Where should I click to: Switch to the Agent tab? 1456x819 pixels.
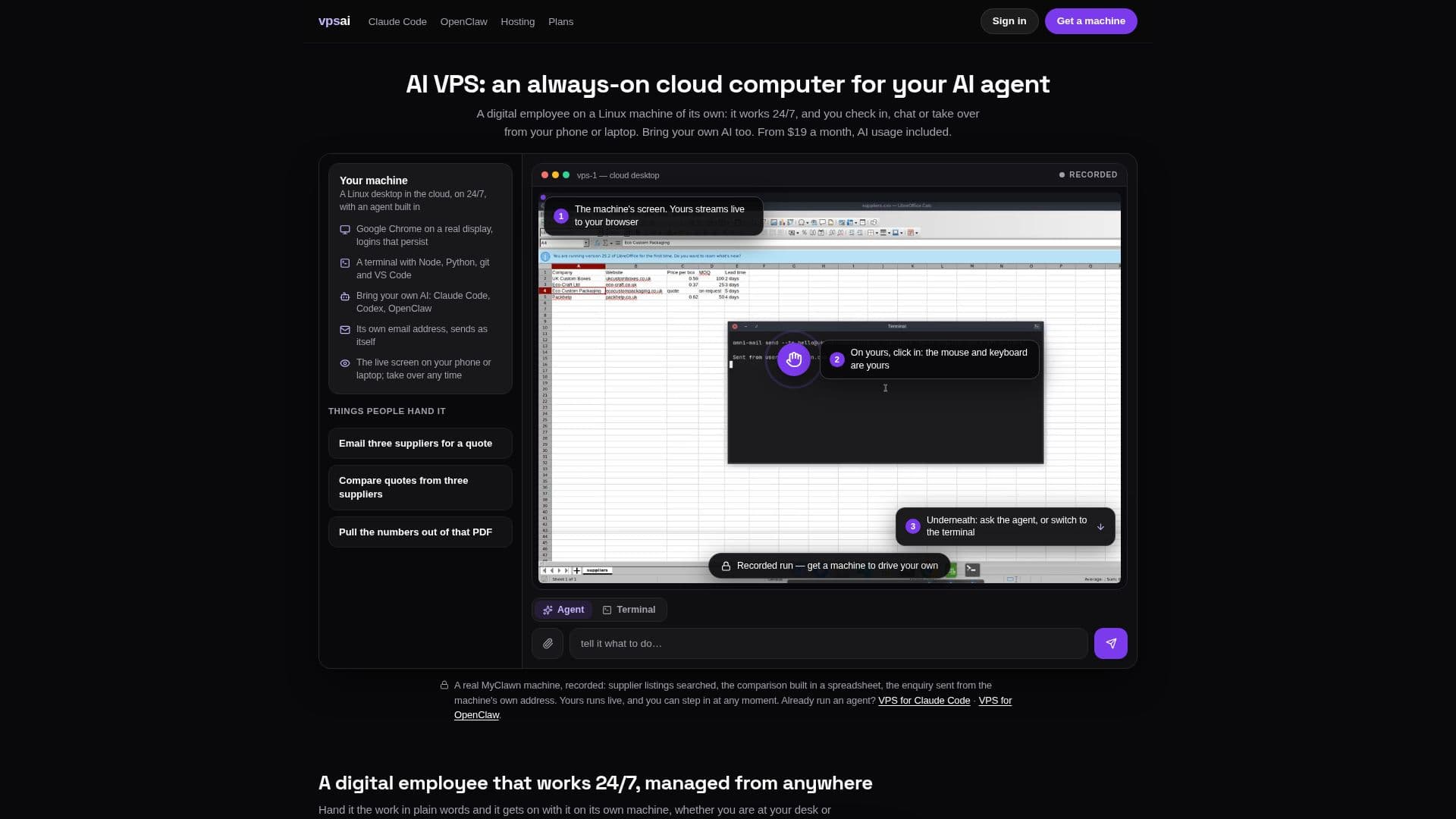[x=563, y=610]
